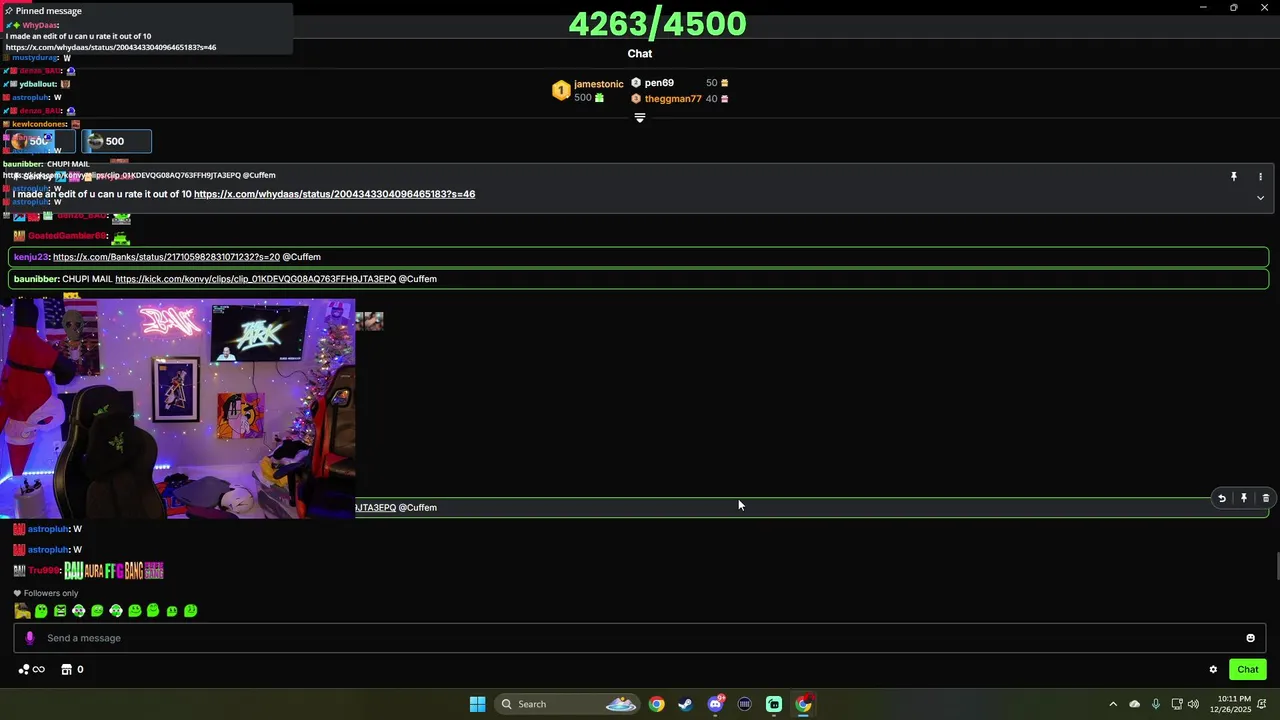Select the seventh green emote in emote row

point(135,611)
